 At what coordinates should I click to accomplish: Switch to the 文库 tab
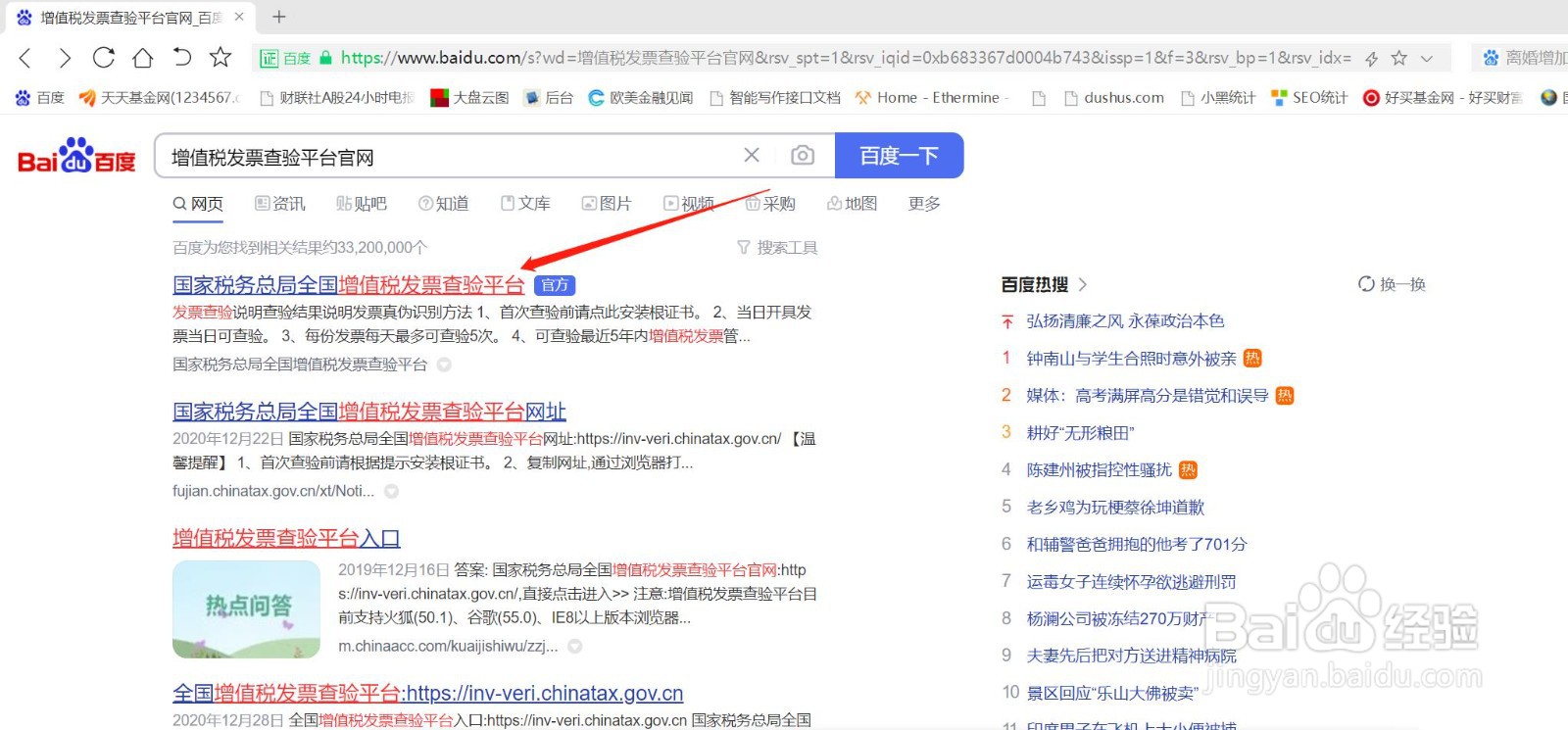[525, 204]
